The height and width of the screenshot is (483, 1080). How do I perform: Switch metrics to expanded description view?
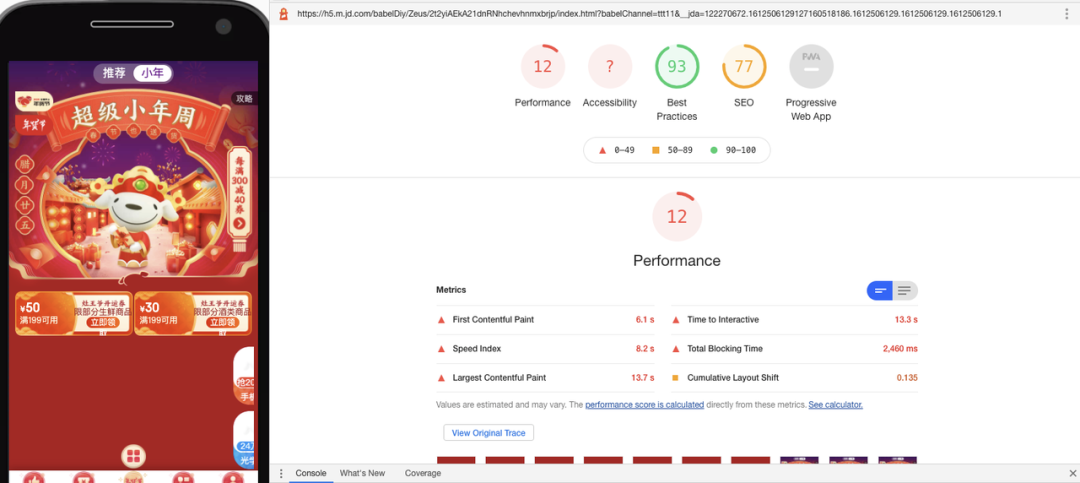point(905,291)
